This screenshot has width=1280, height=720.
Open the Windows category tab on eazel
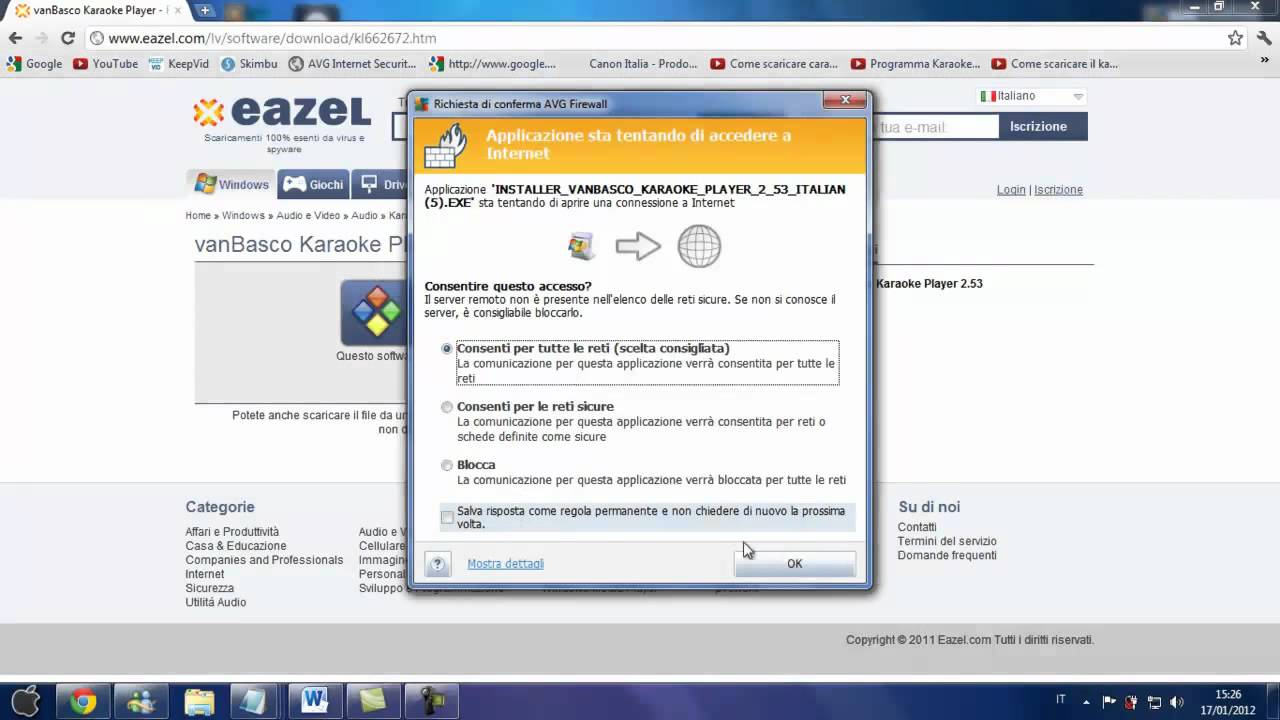click(232, 184)
